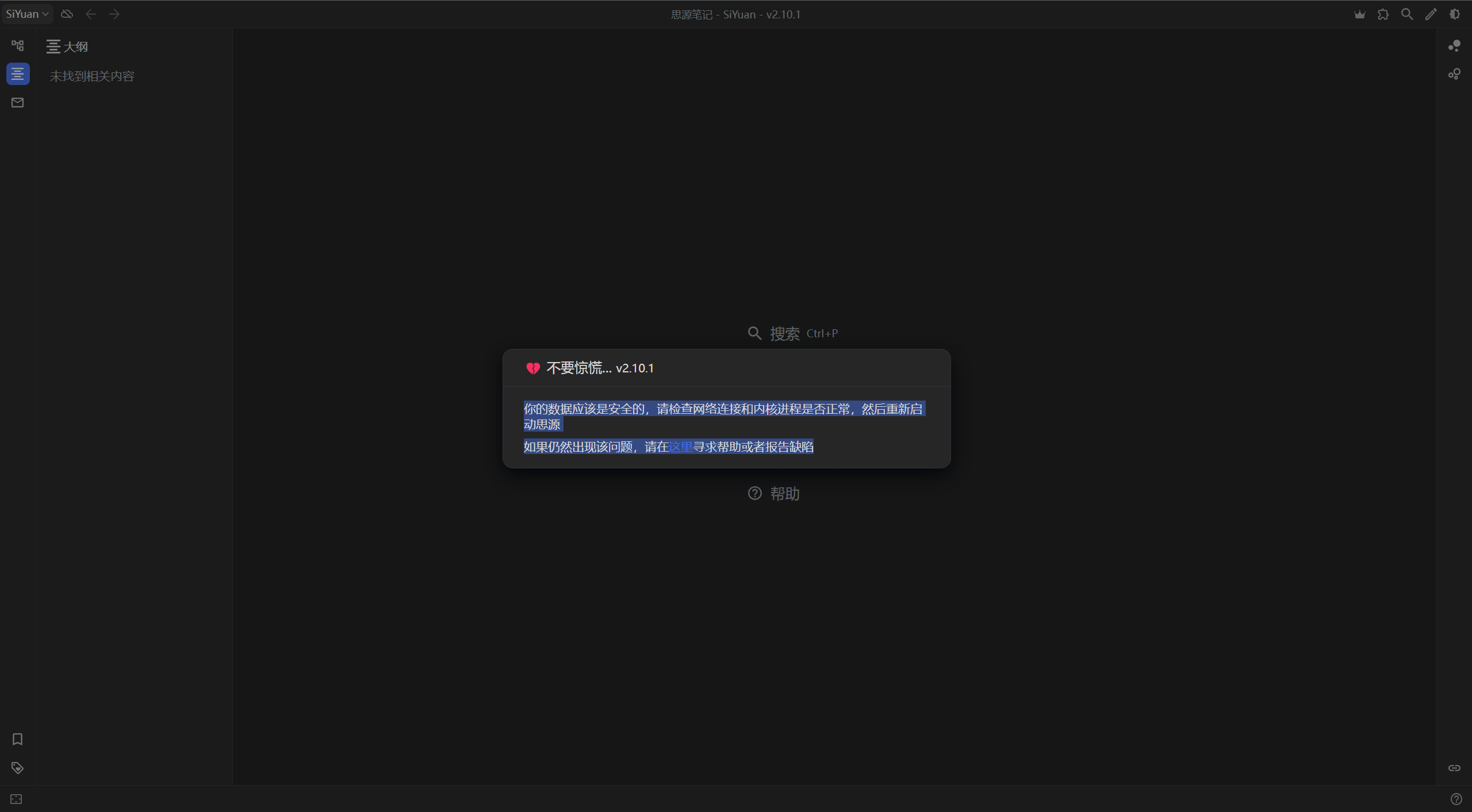Click the crown subscription icon

pos(1359,14)
